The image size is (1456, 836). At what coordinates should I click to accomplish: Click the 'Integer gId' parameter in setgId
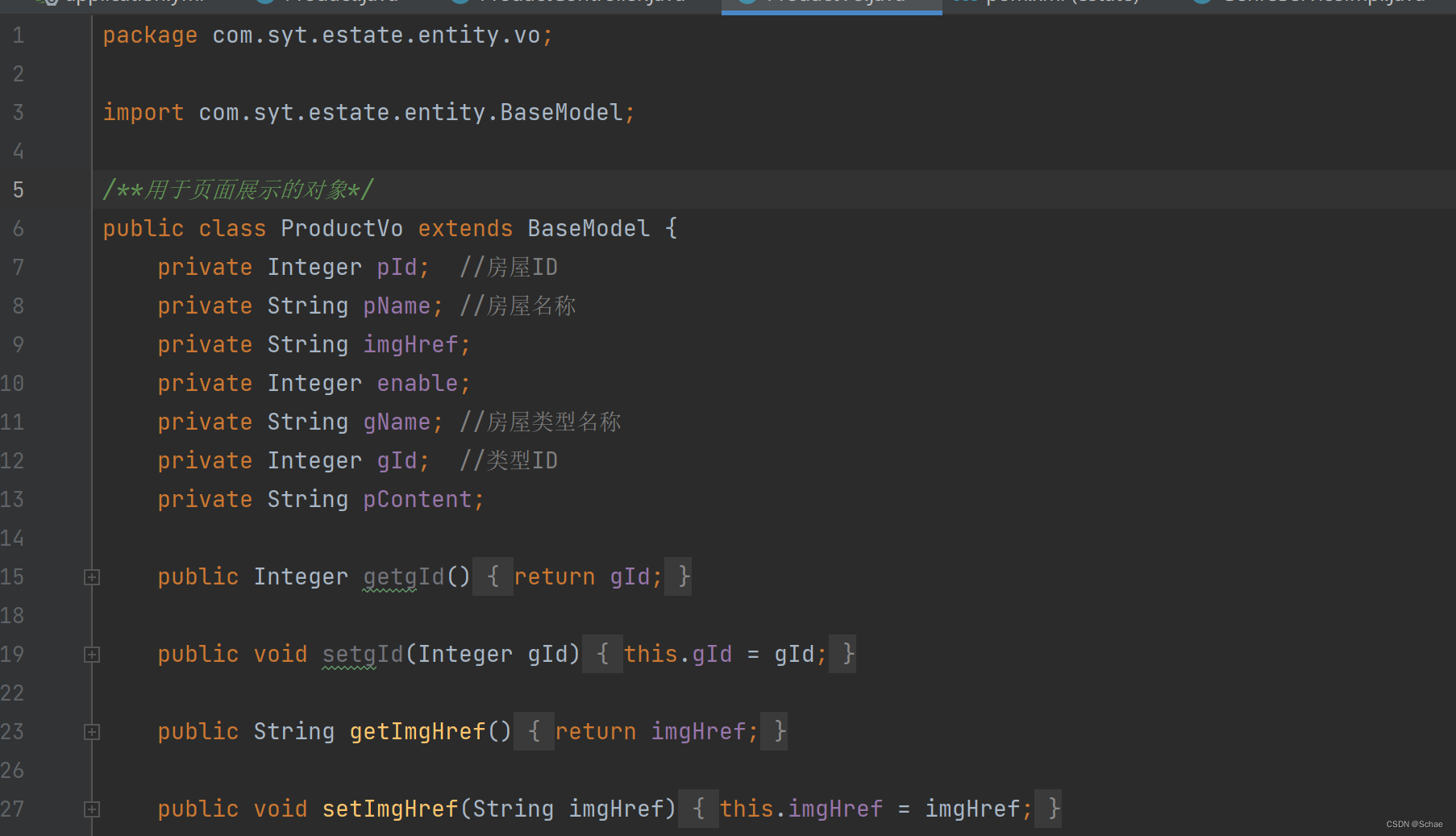[493, 655]
